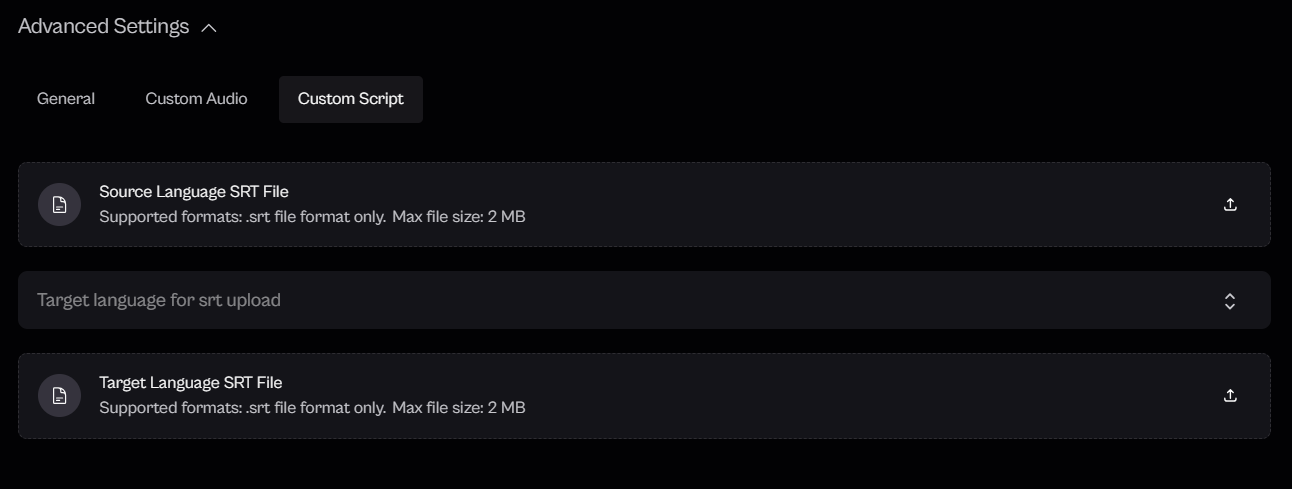Click the upload arrow for Source SRT file

point(1230,205)
